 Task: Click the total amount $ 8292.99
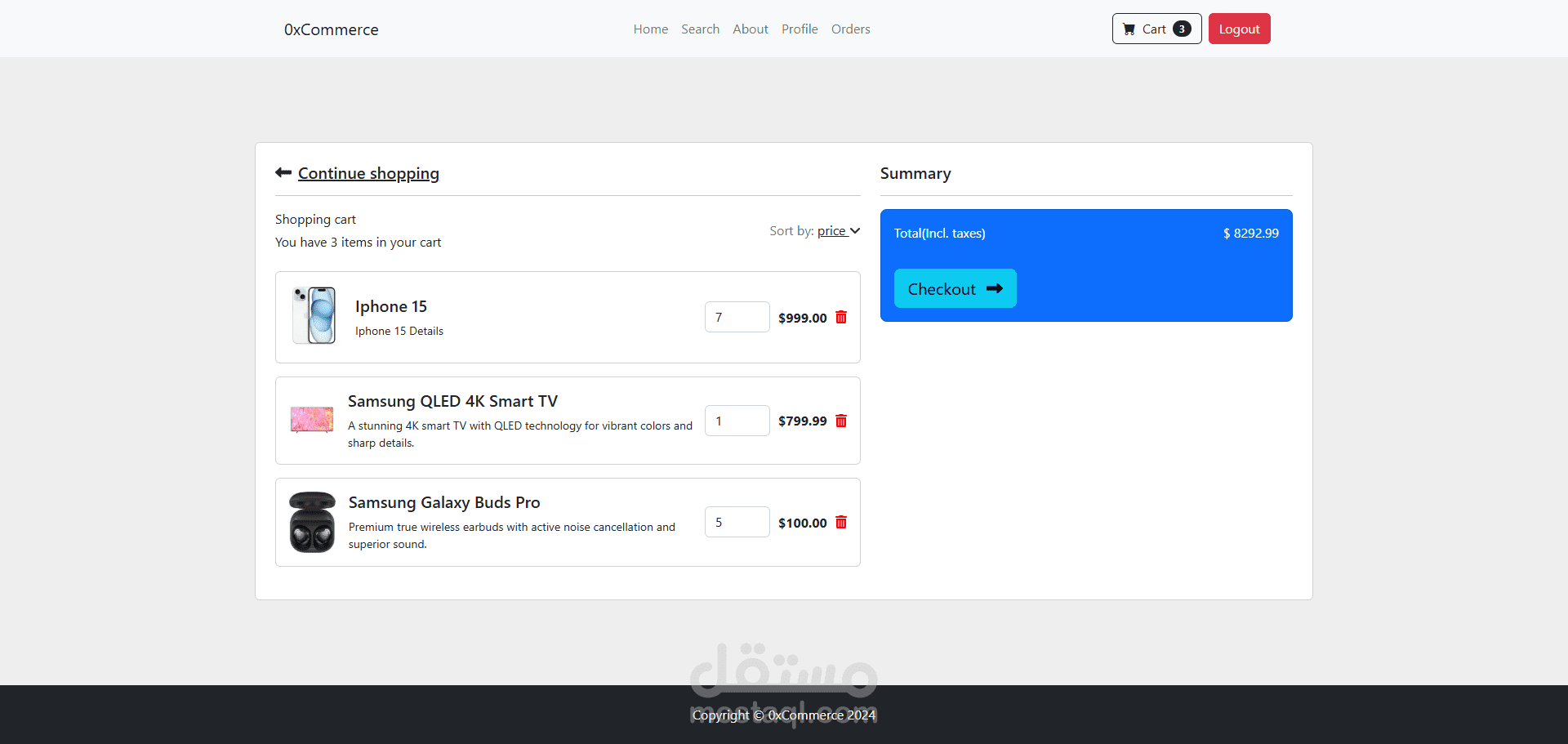(x=1251, y=233)
